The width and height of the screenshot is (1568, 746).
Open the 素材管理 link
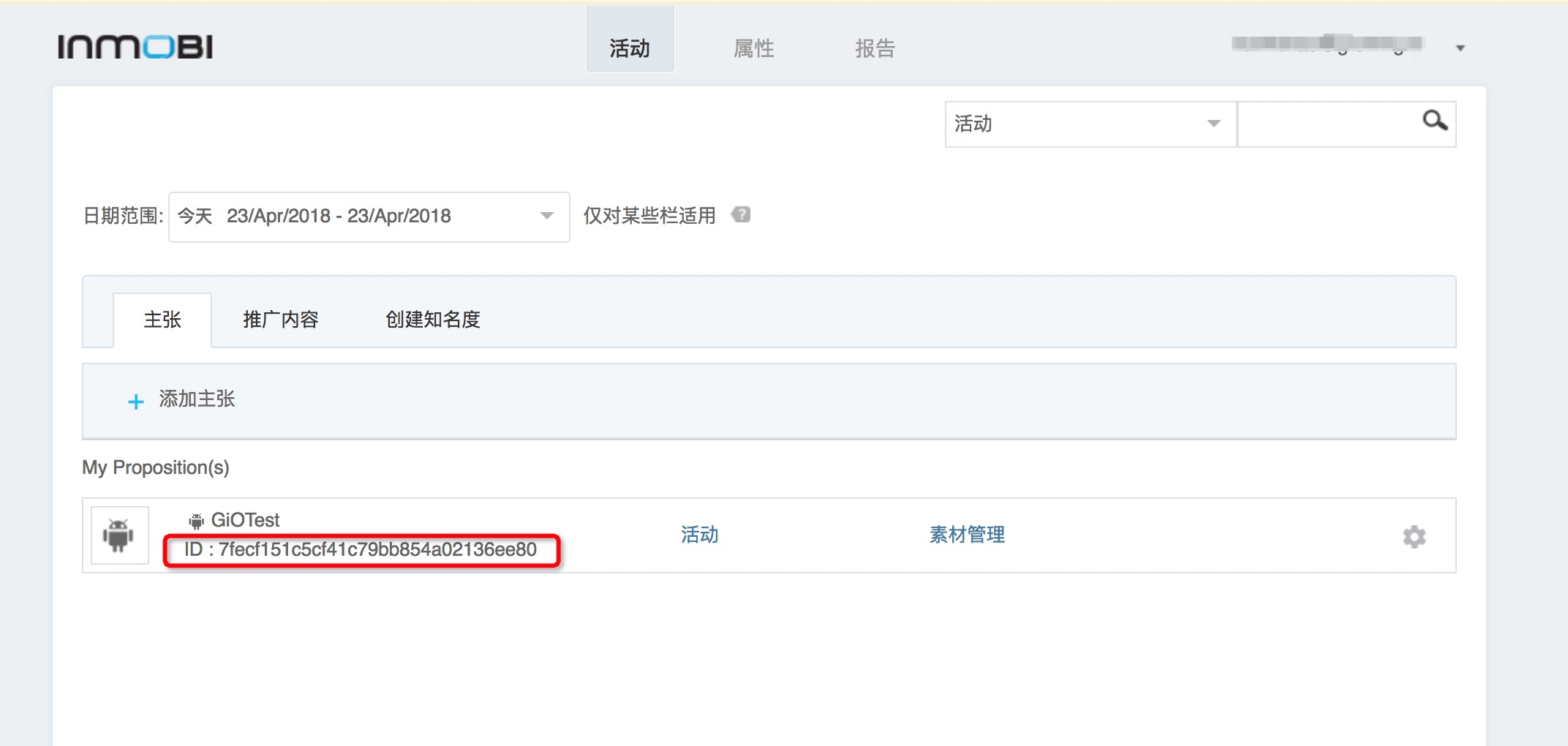967,535
